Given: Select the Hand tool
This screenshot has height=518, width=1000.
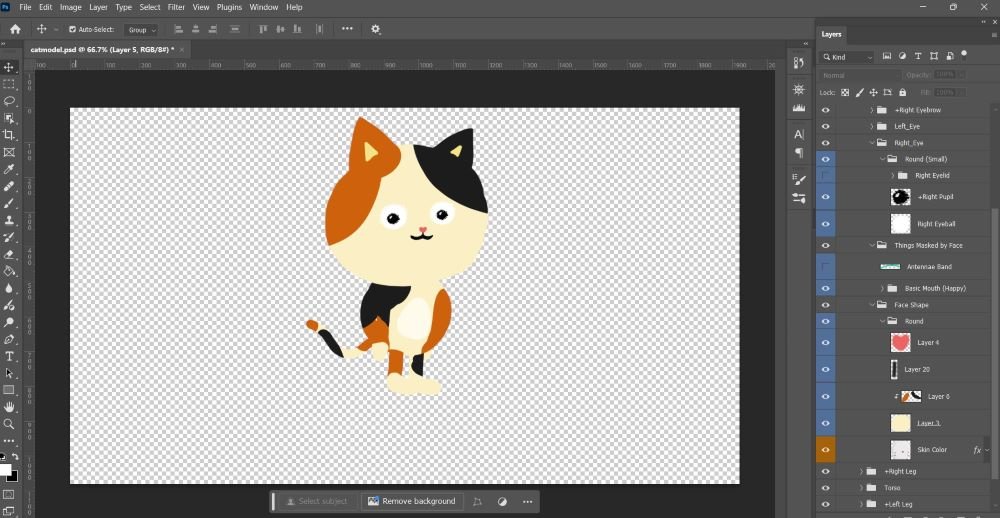Looking at the screenshot, I should (x=9, y=407).
